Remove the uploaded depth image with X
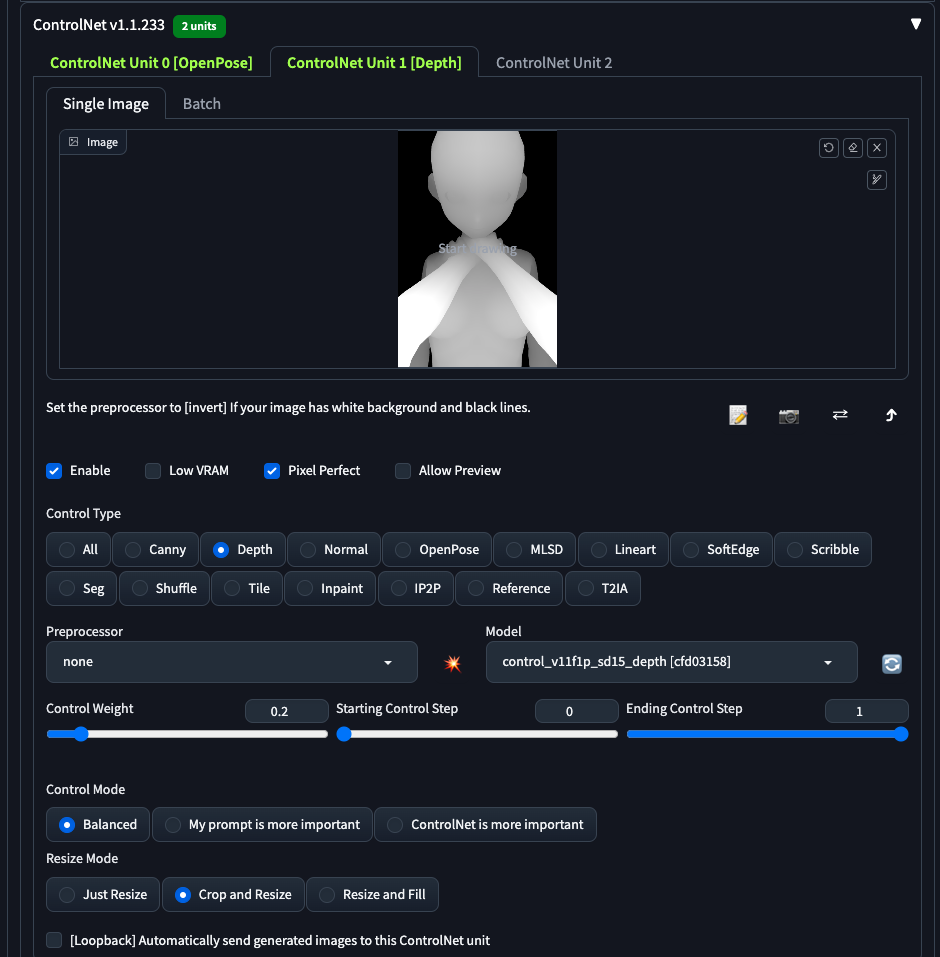The image size is (940, 957). coord(877,148)
